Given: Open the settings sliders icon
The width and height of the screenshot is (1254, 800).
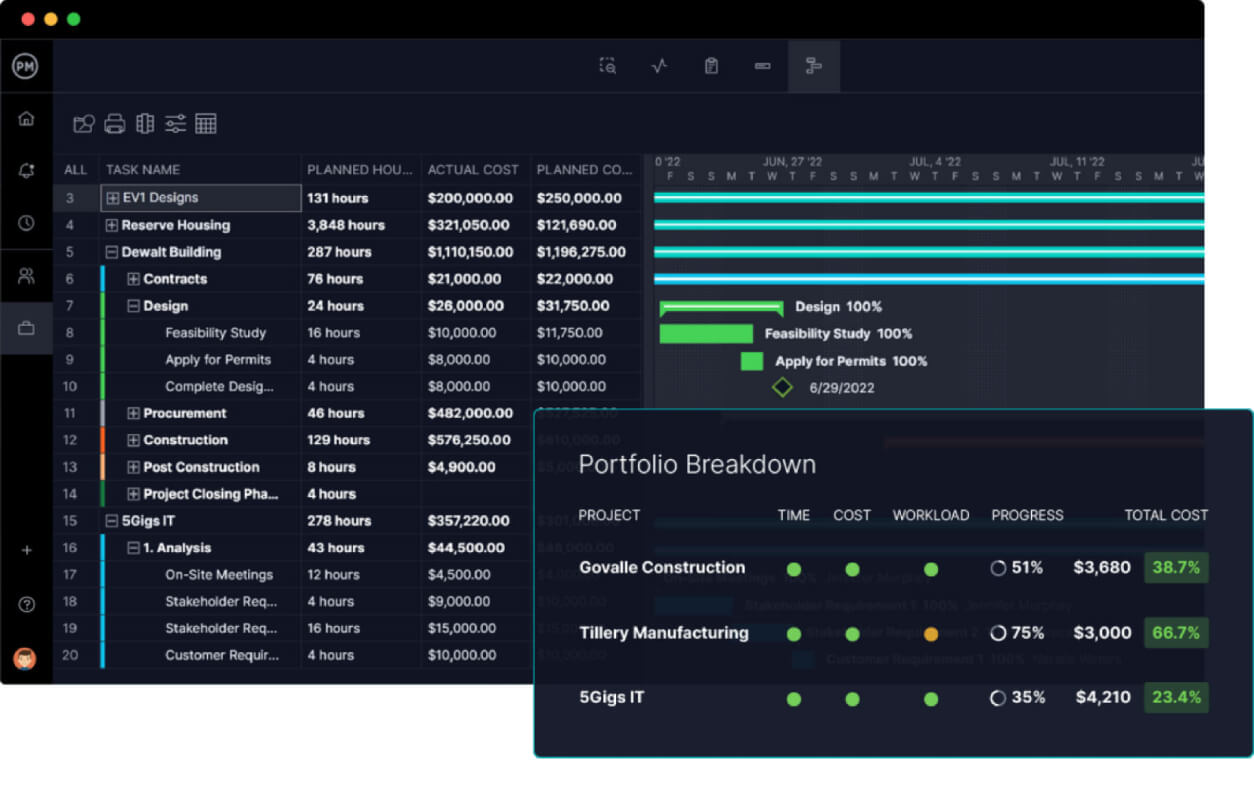Looking at the screenshot, I should click(176, 124).
